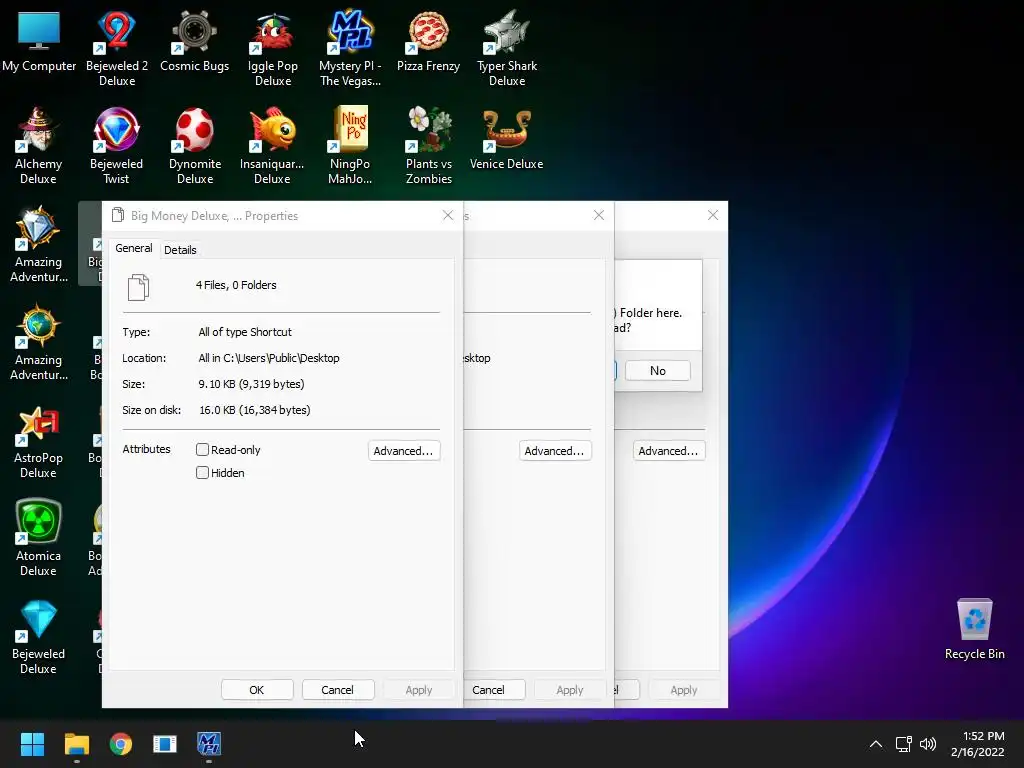Image resolution: width=1024 pixels, height=768 pixels.
Task: Open the Windows Start menu
Action: [32, 744]
